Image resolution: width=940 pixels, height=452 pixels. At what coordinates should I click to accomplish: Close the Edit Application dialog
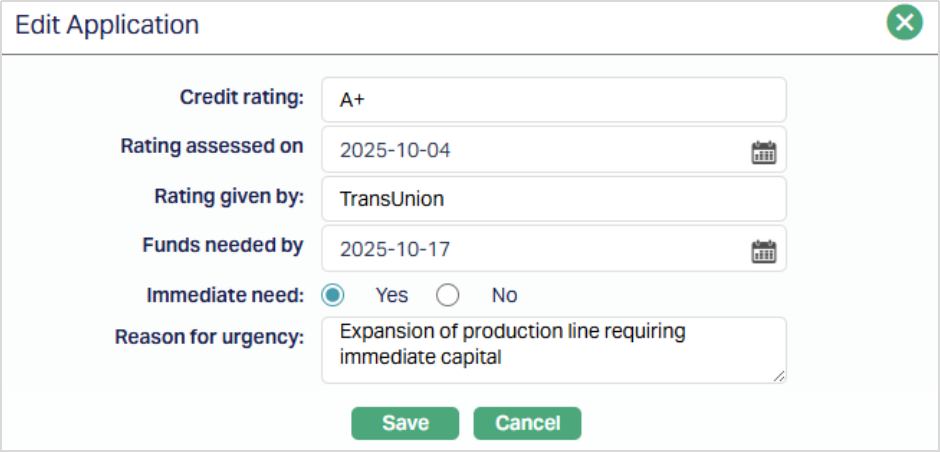click(x=904, y=24)
